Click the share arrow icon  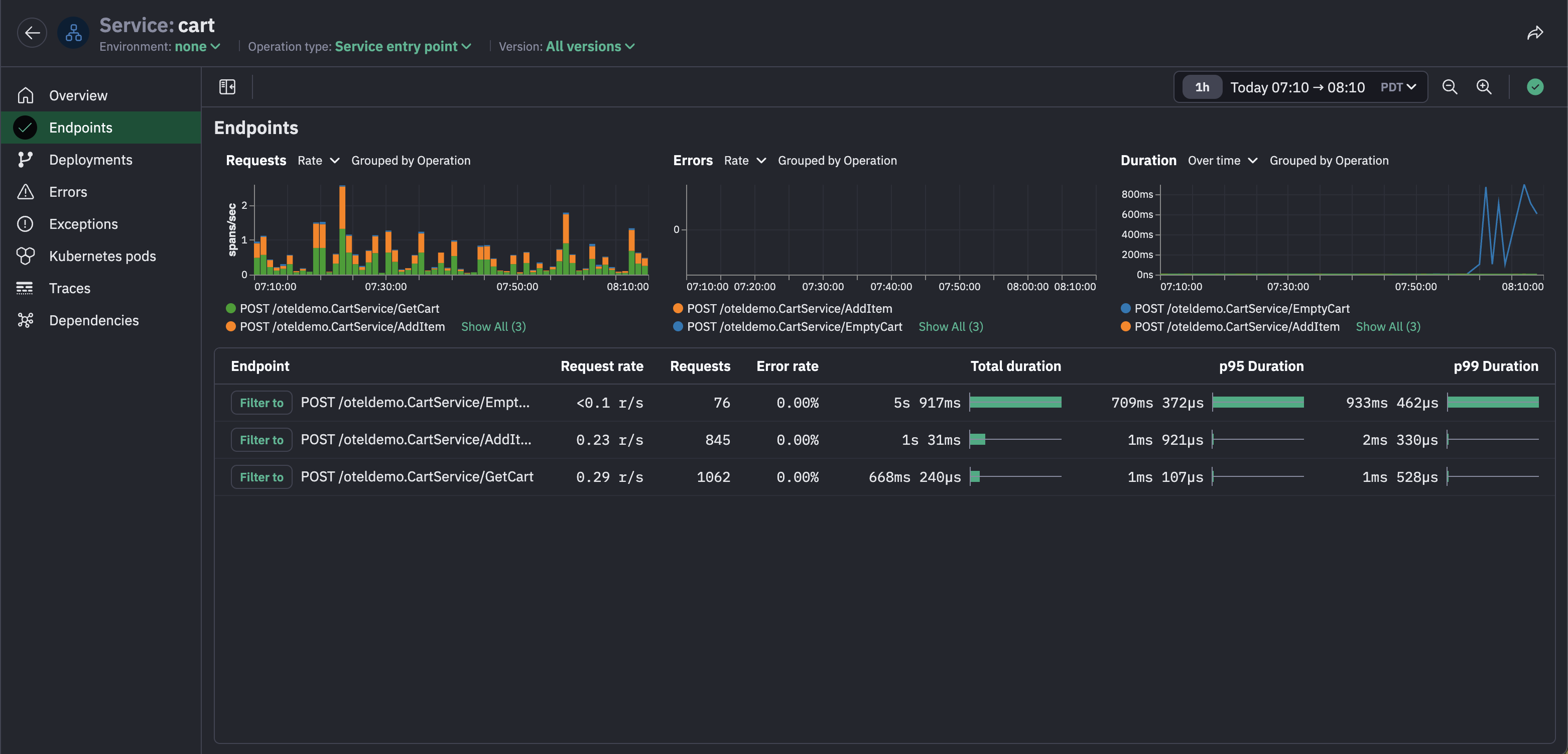(x=1534, y=33)
